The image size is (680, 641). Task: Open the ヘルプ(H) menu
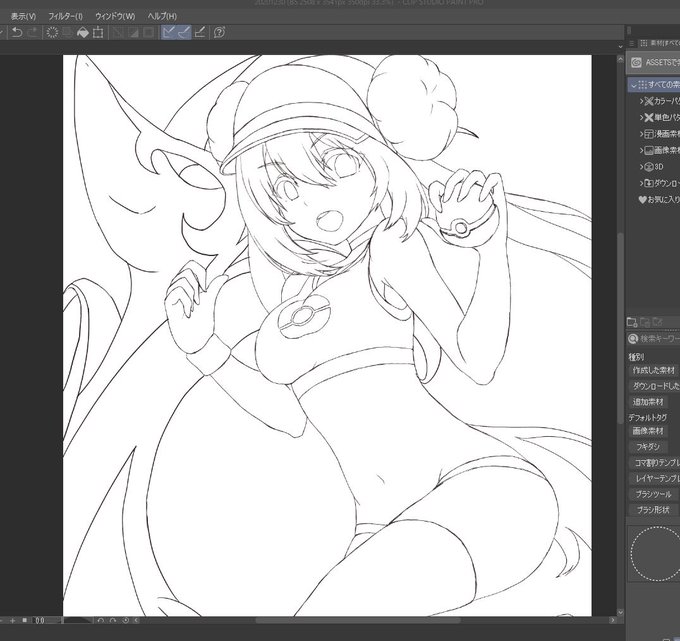click(162, 16)
